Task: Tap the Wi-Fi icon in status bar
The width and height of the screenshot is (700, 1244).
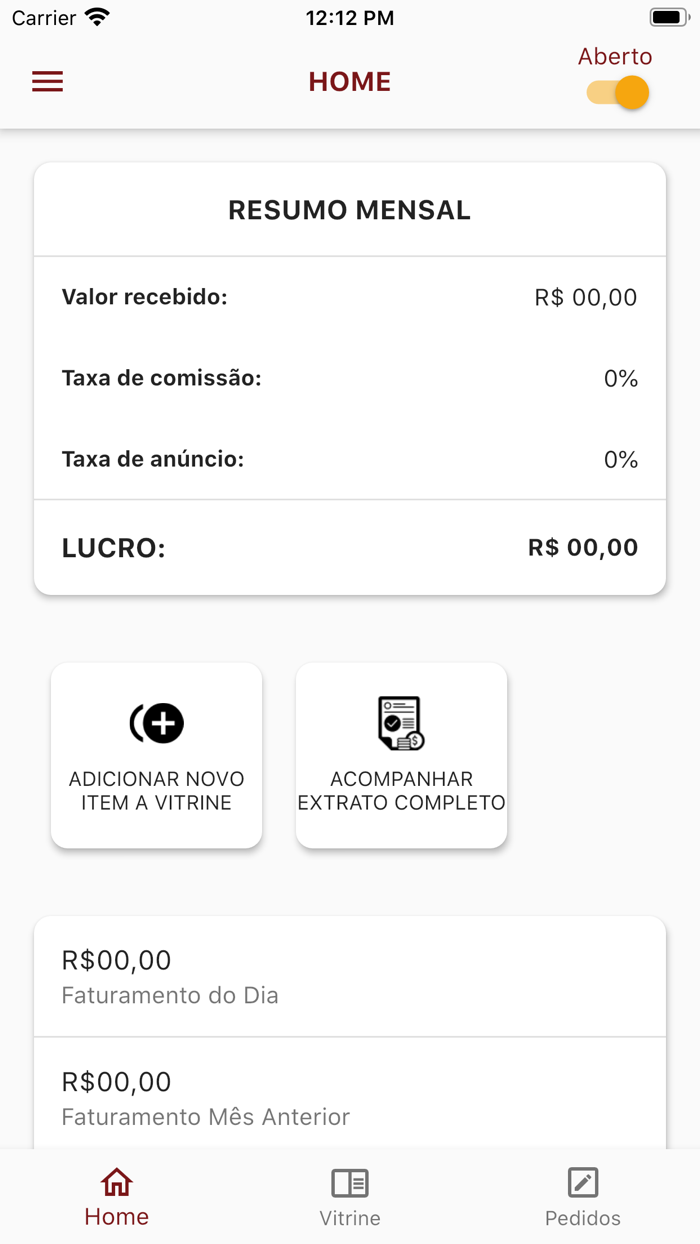Action: point(95,16)
